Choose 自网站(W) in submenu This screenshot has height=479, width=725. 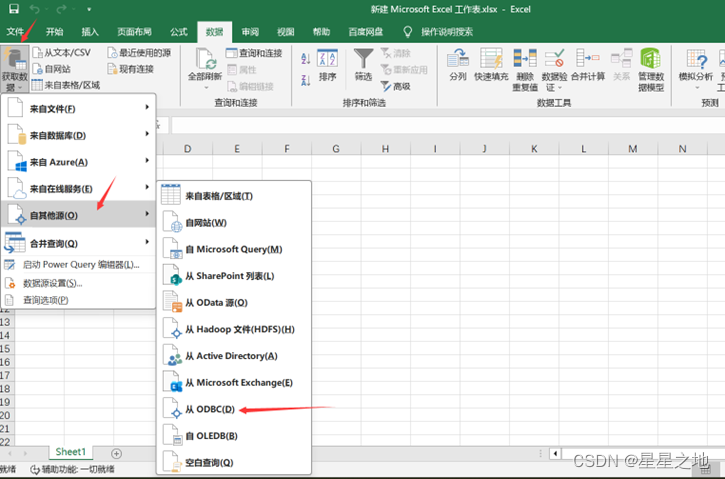tap(234, 222)
